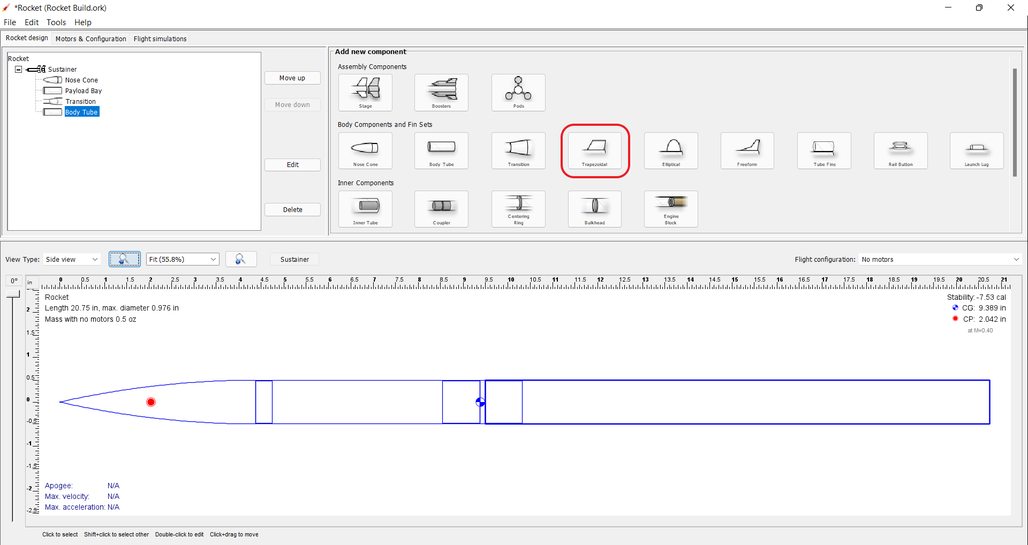Screen dimensions: 1028x545
Task: Open the Tools menu
Action: click(x=56, y=22)
